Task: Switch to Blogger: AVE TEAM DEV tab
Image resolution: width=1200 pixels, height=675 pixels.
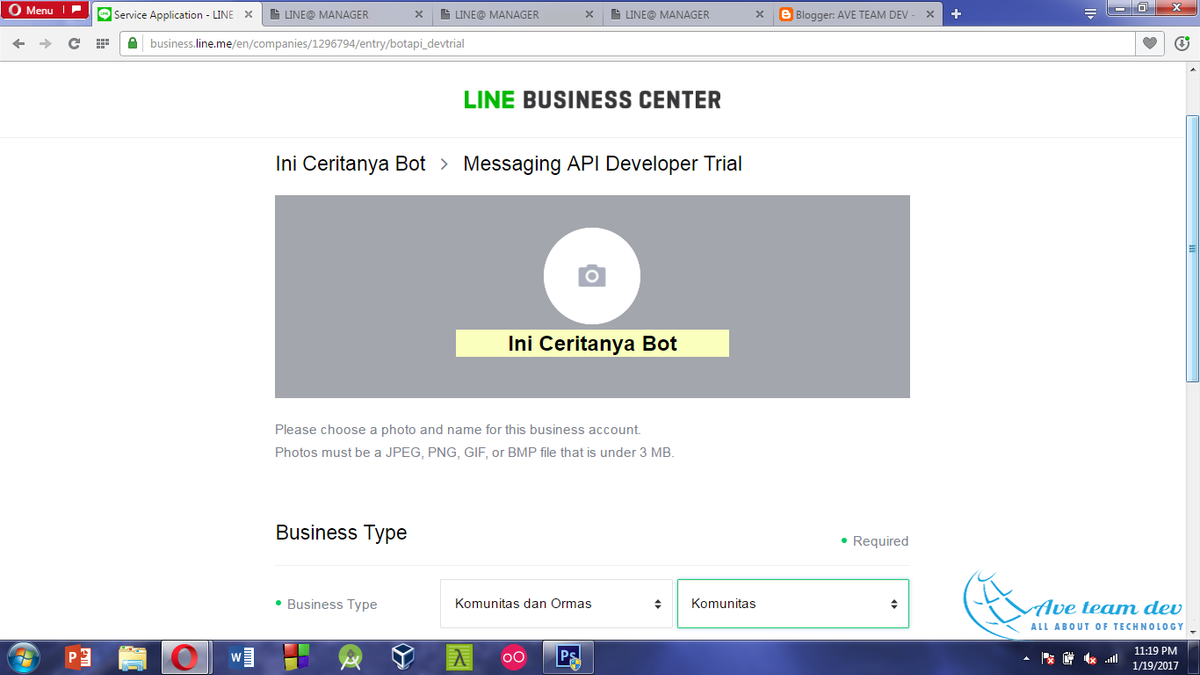Action: click(857, 15)
